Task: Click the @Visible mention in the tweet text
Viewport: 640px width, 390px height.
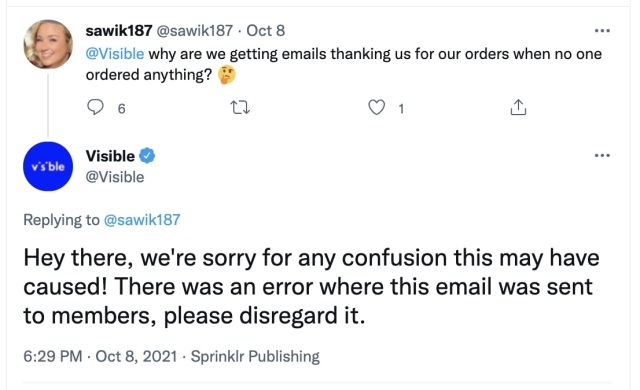Action: [115, 54]
